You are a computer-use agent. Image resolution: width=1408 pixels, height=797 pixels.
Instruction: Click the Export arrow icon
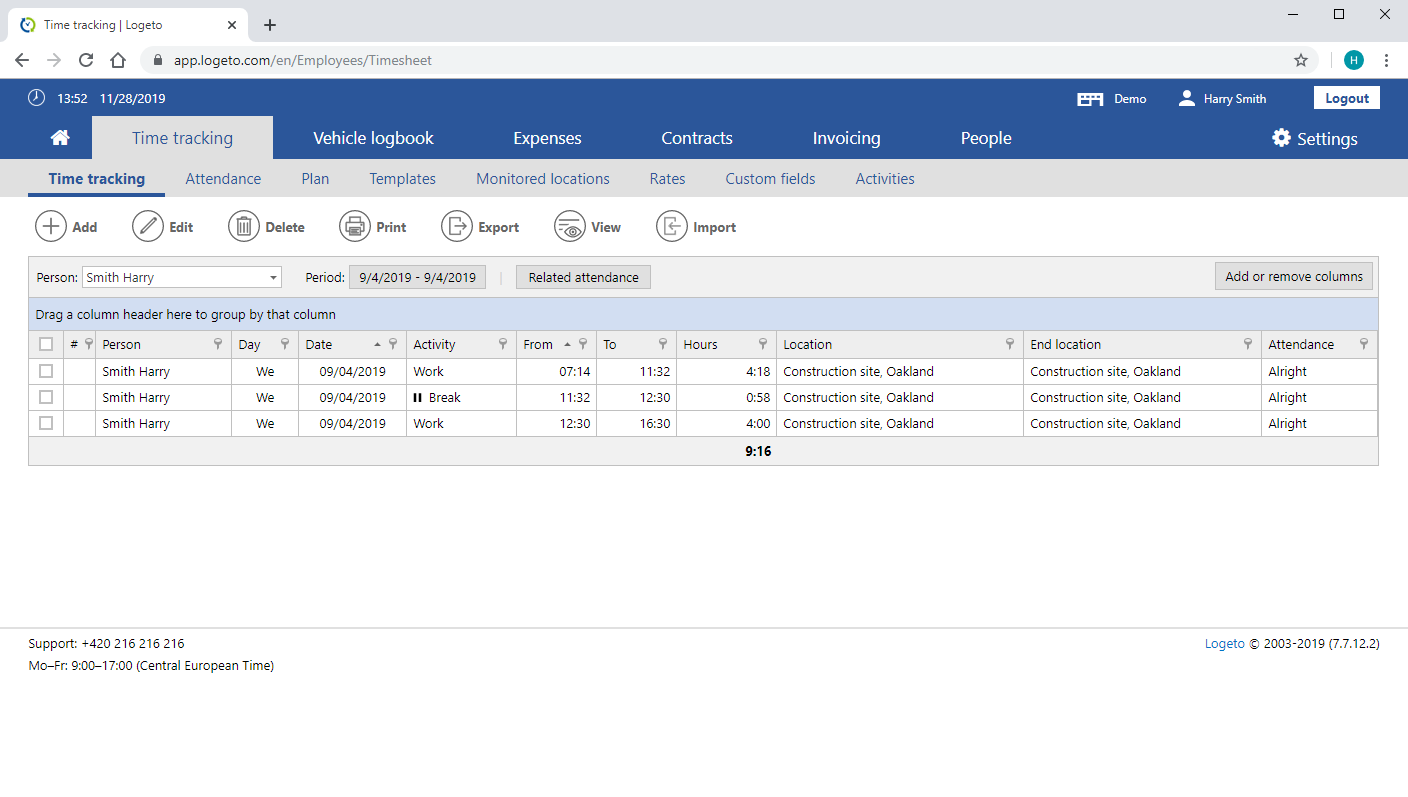tap(457, 227)
